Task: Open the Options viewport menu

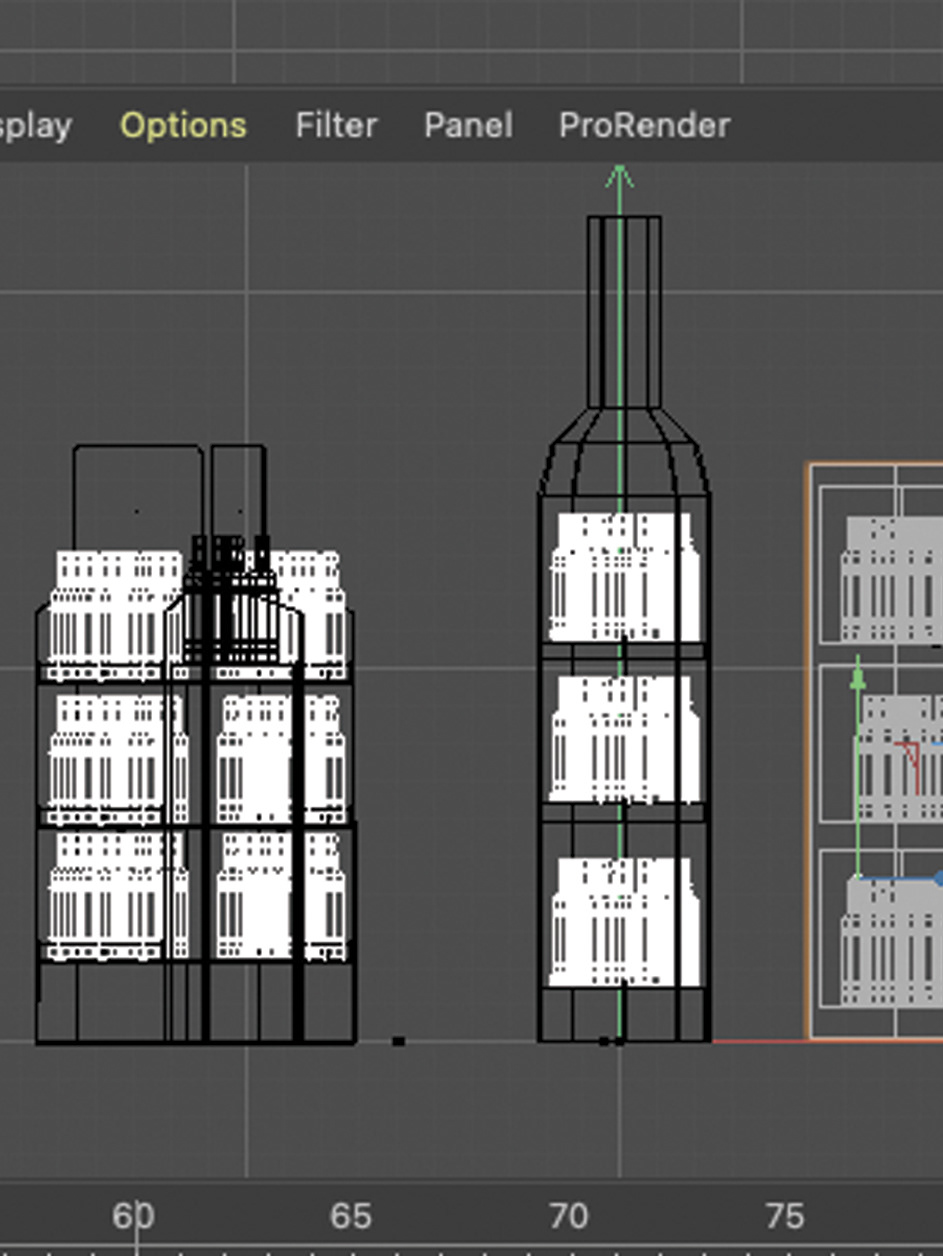Action: click(x=183, y=126)
